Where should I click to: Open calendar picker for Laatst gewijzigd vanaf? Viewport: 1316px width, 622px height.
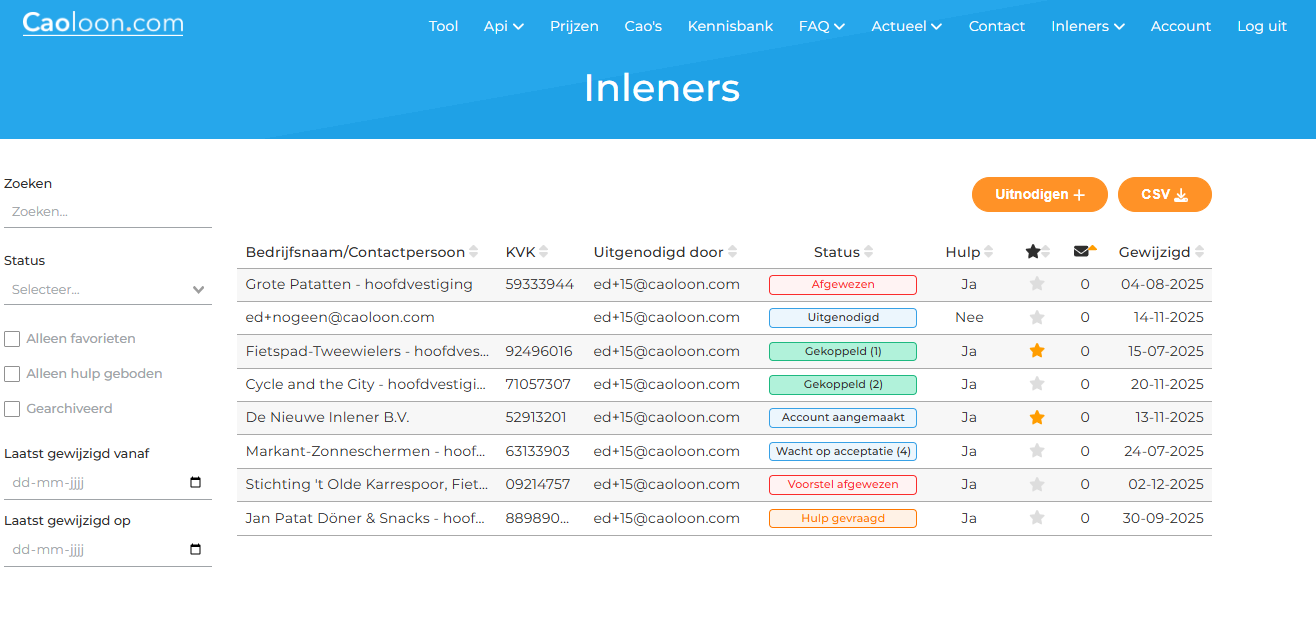pos(195,482)
